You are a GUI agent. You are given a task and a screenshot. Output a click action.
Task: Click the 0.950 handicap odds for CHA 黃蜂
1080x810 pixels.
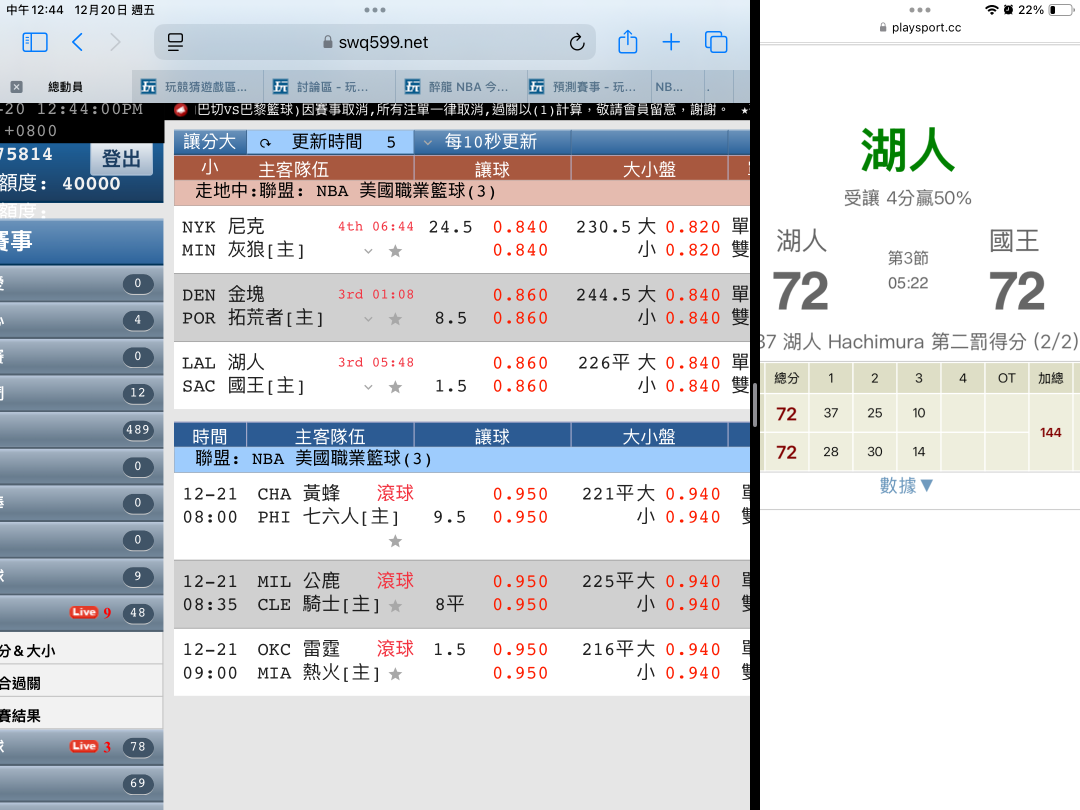click(x=520, y=495)
